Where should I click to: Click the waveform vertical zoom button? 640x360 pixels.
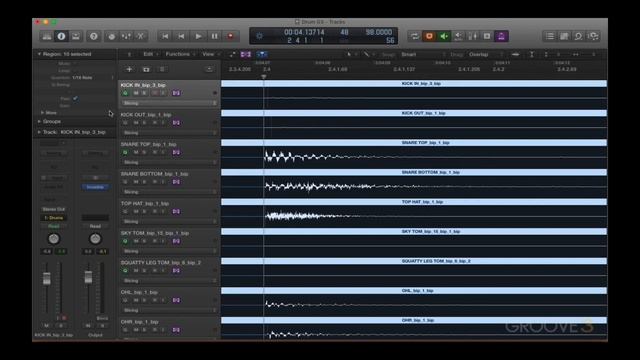[516, 54]
